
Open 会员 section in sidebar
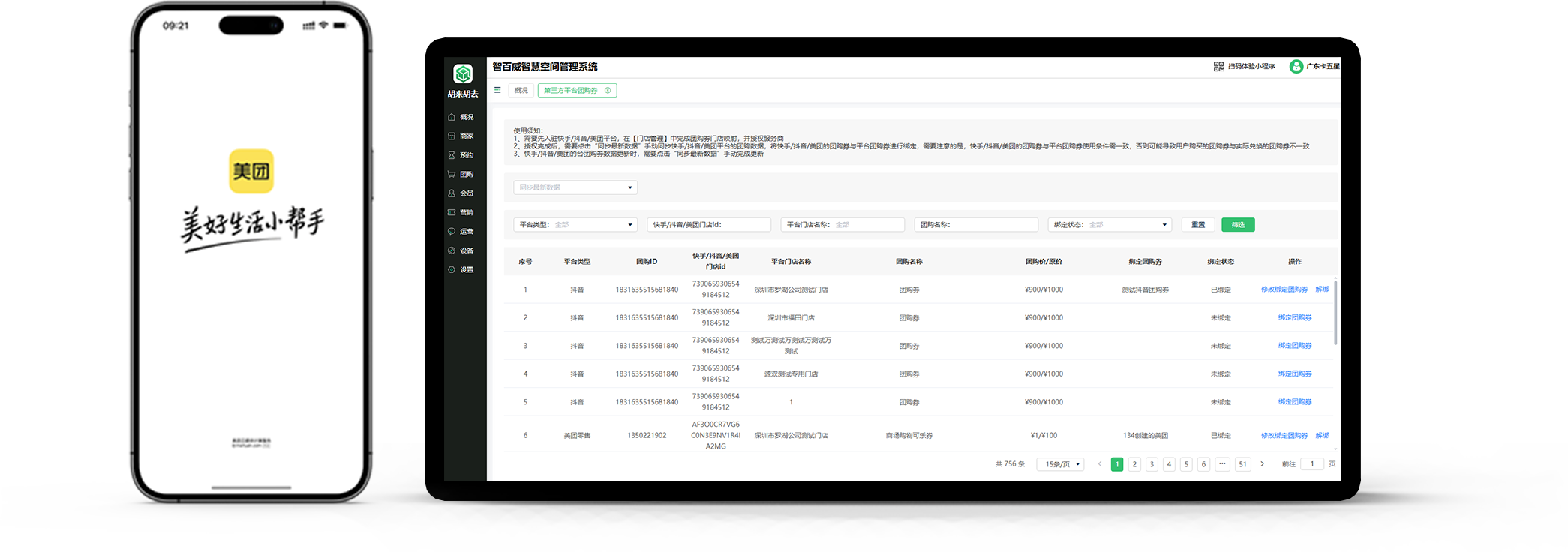[x=461, y=193]
